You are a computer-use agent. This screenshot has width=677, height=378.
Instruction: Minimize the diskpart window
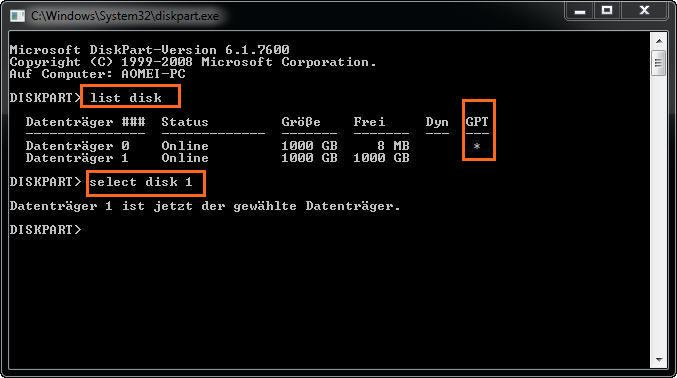click(580, 10)
